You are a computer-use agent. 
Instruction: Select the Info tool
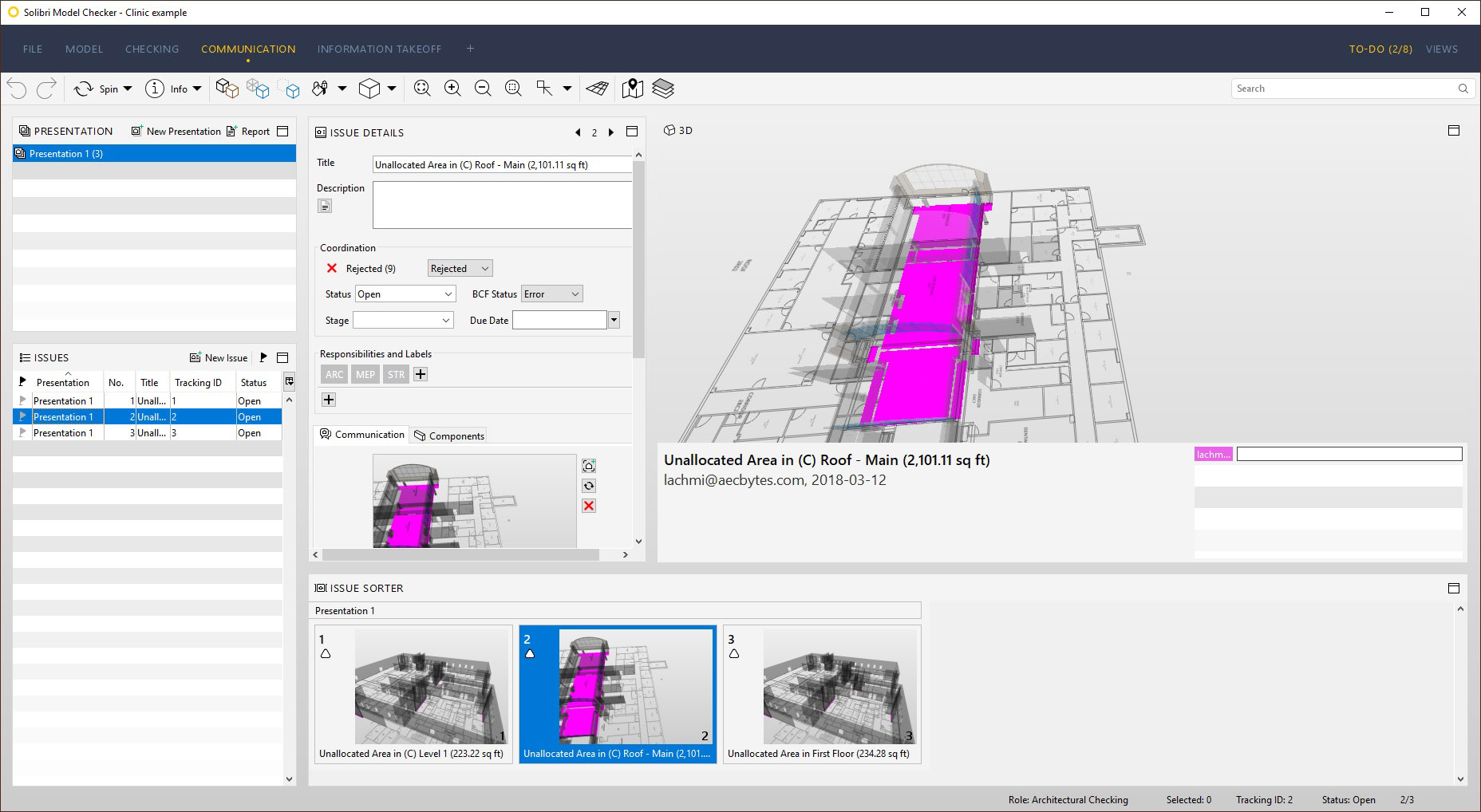pos(167,89)
